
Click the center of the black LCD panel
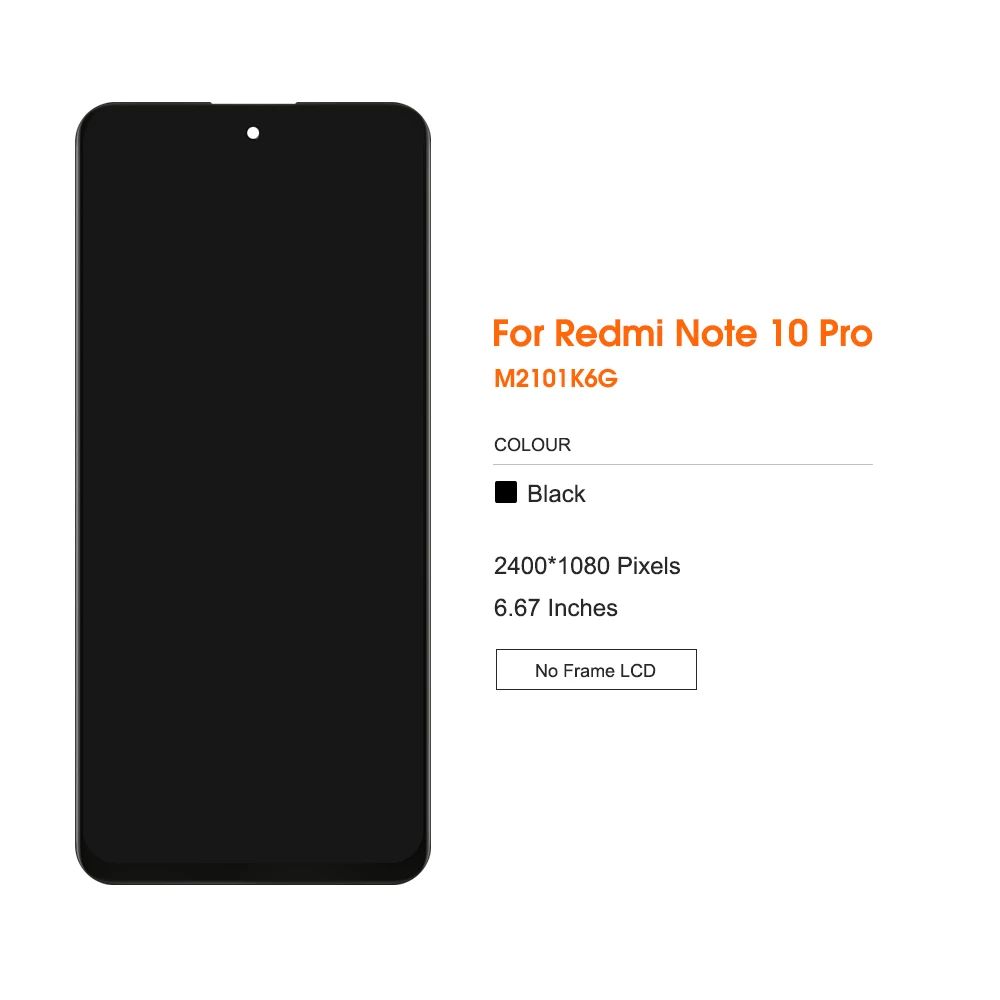coord(253,493)
